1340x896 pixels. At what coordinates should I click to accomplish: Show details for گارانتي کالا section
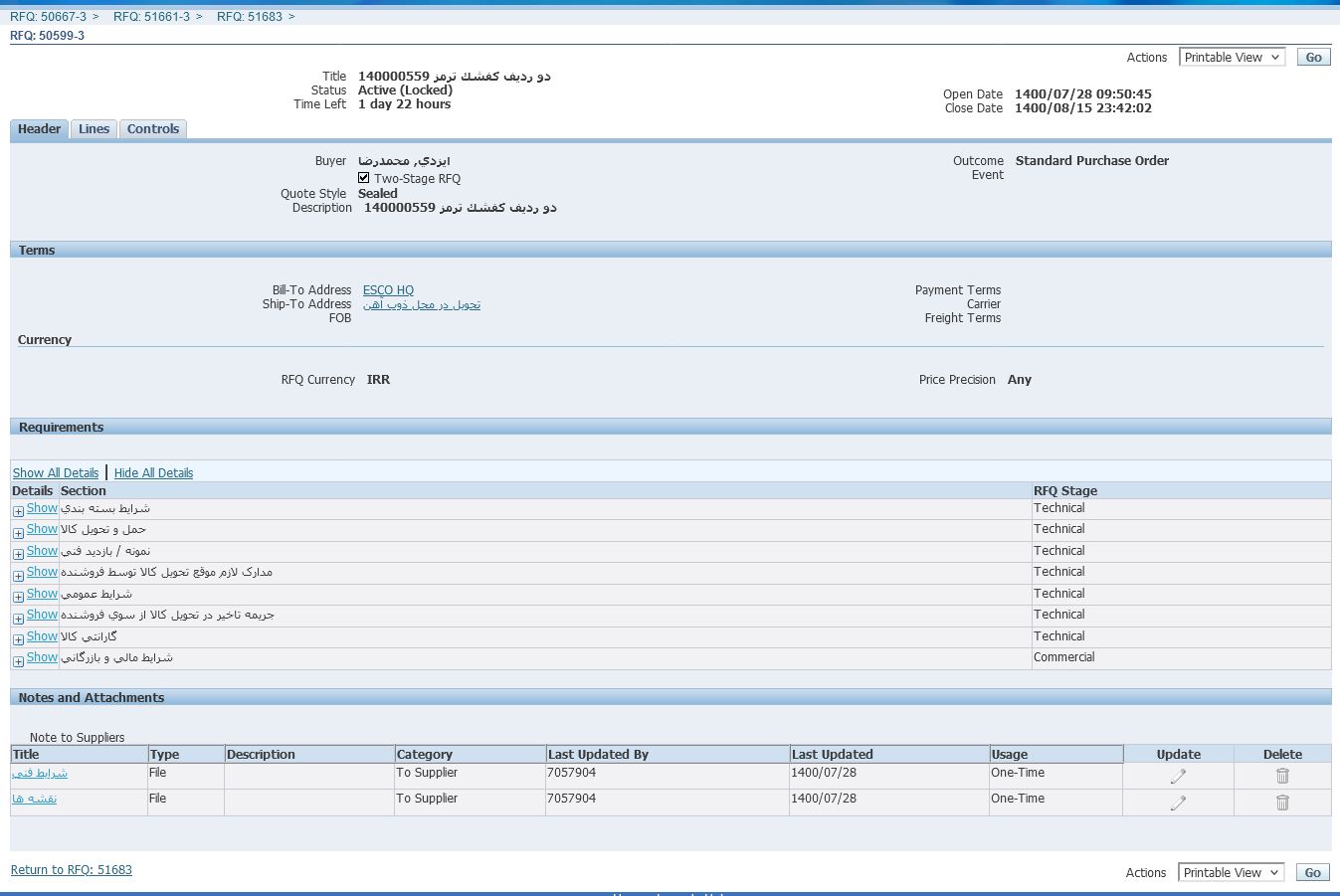click(42, 636)
